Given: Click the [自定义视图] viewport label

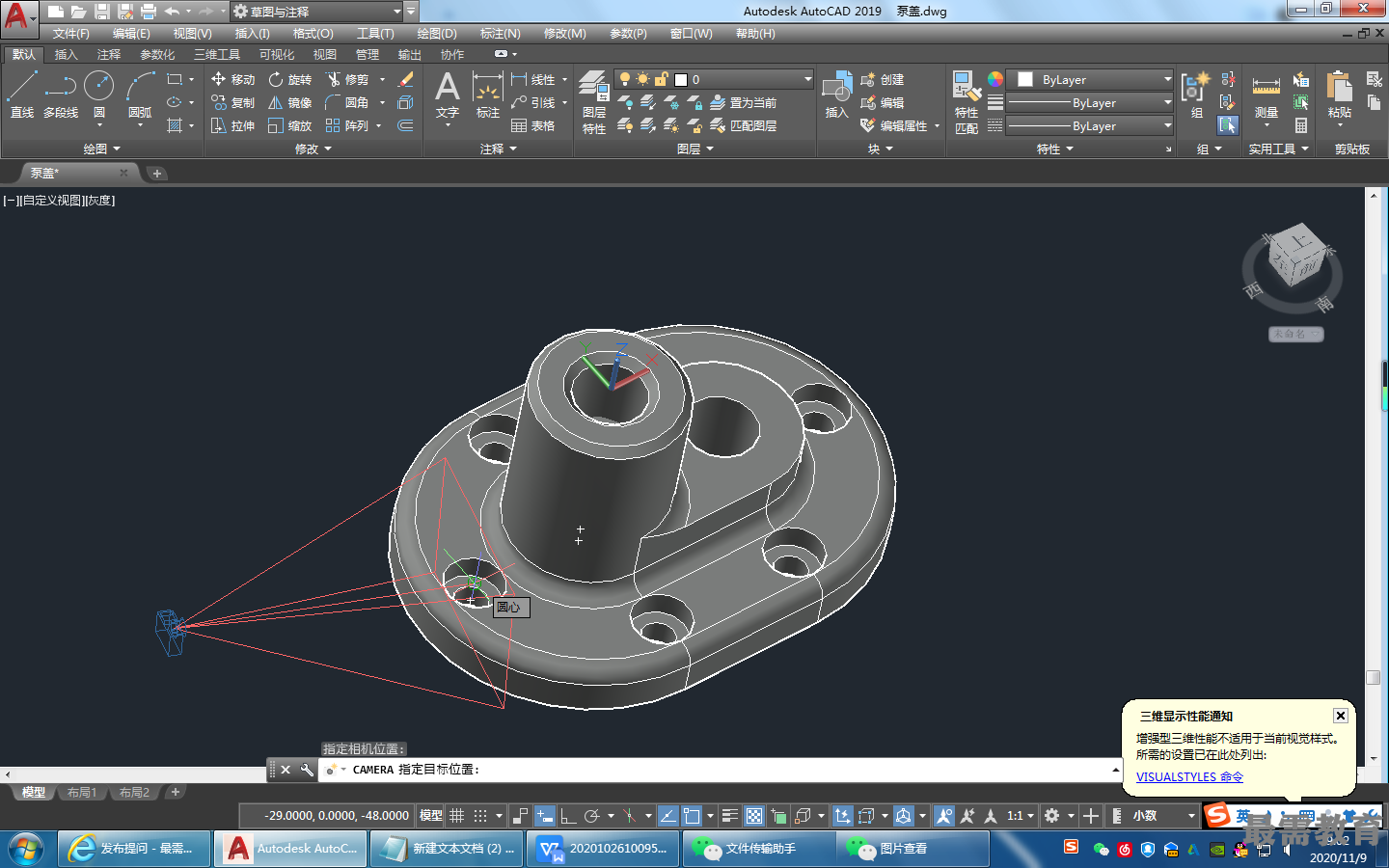Looking at the screenshot, I should pos(52,201).
